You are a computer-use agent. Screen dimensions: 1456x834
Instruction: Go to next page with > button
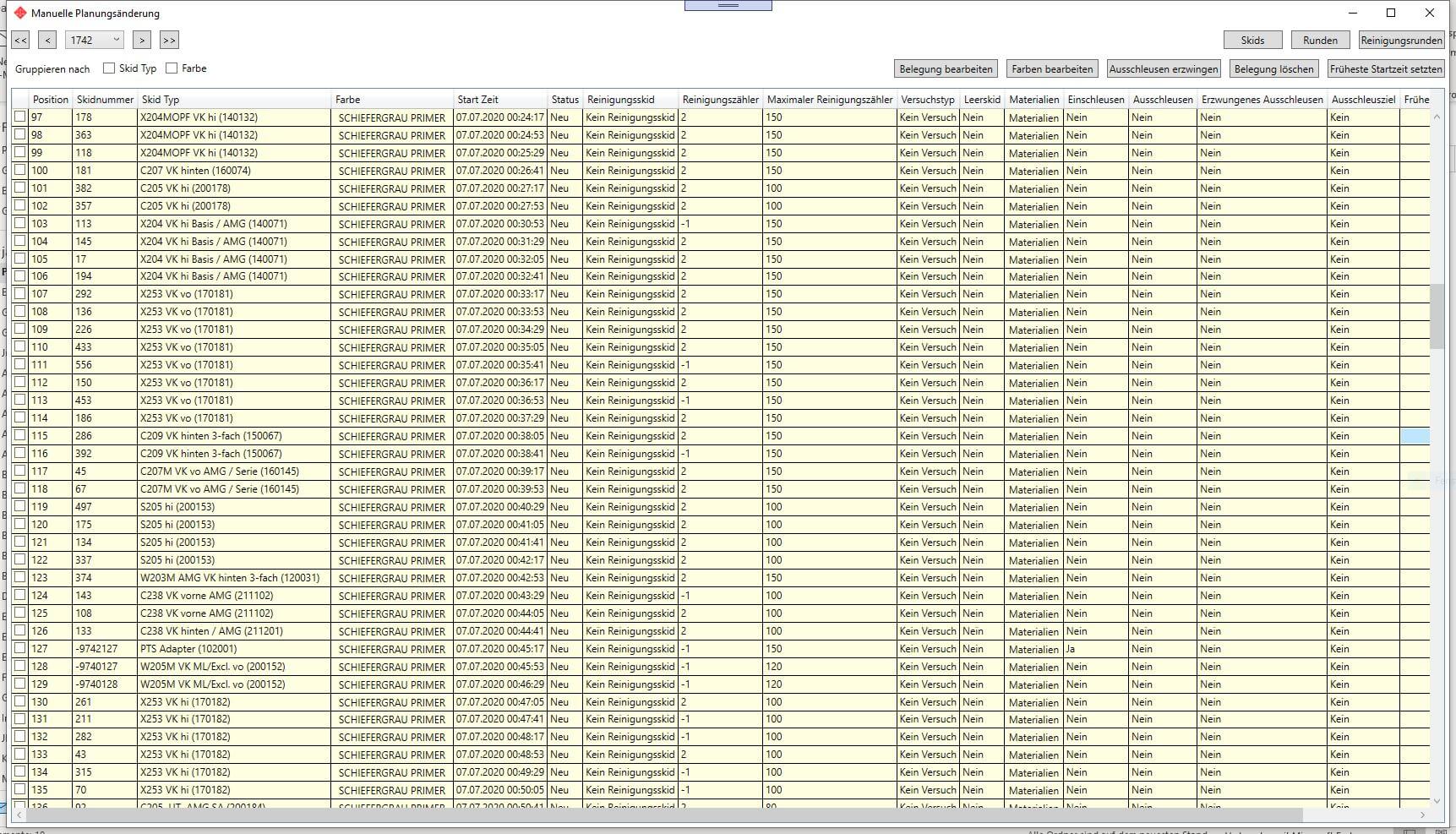pyautogui.click(x=142, y=40)
